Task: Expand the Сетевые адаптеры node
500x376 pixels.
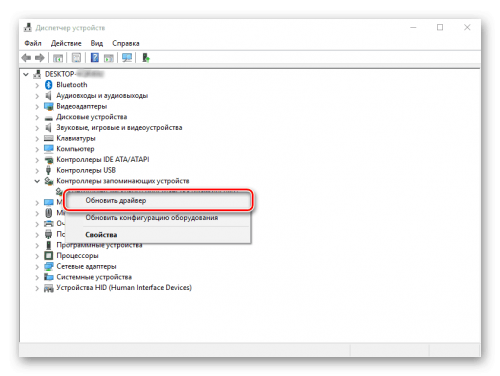Action: tap(37, 267)
